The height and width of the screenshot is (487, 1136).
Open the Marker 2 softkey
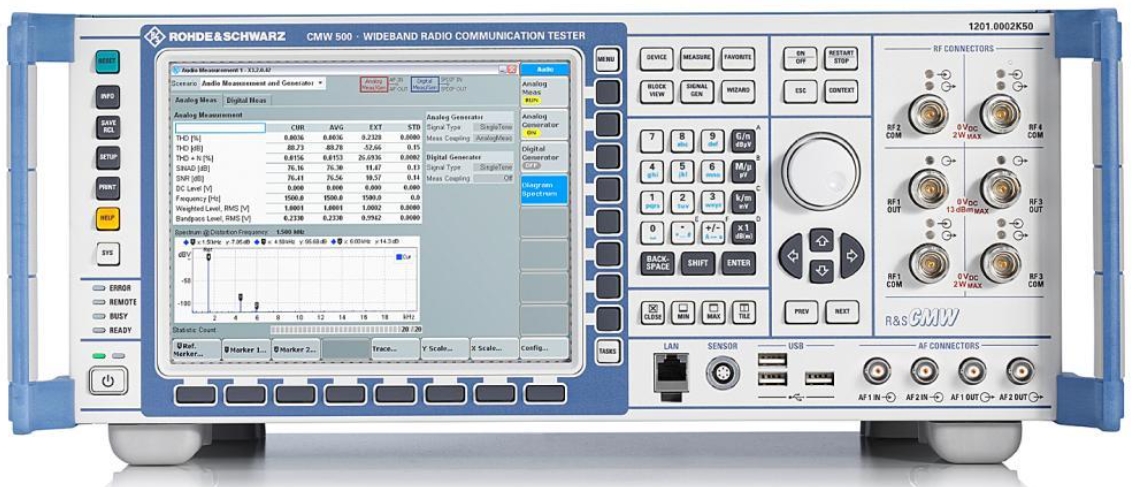(296, 349)
